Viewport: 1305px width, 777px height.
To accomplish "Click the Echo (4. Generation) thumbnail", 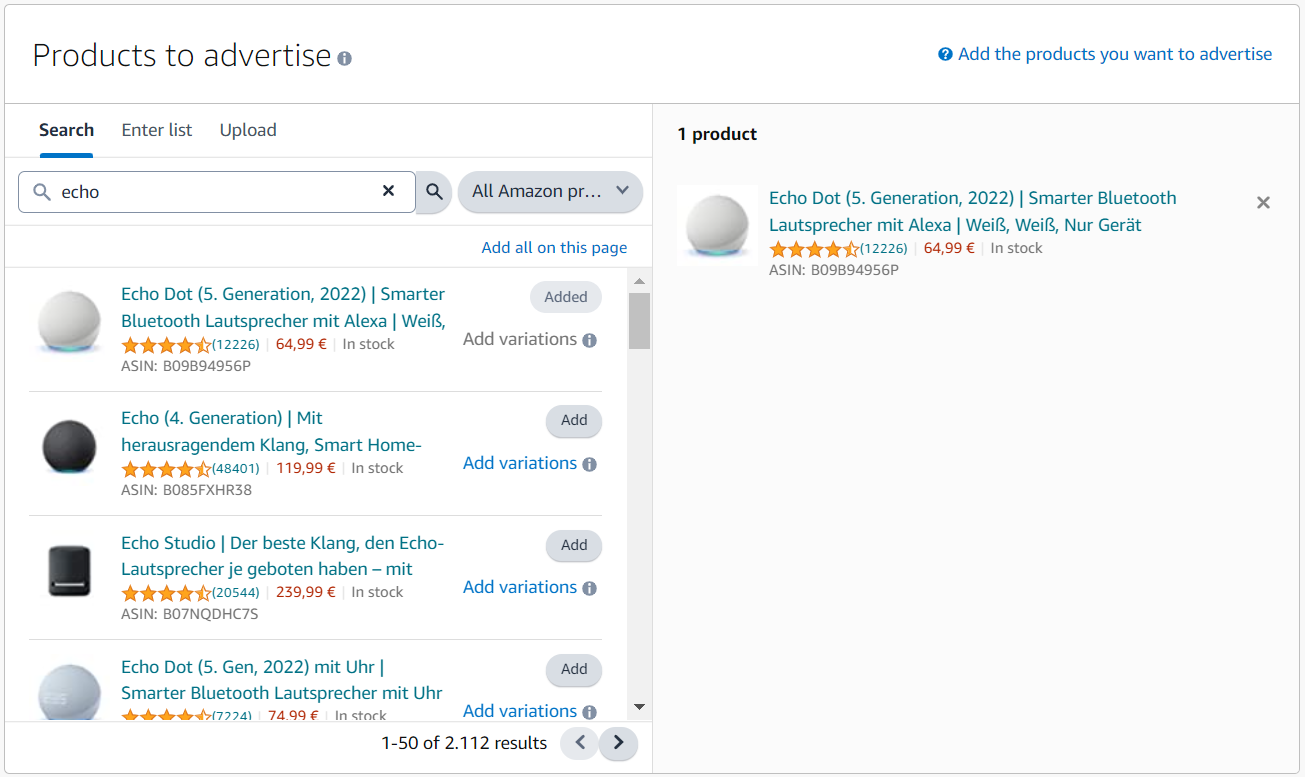I will click(x=69, y=447).
